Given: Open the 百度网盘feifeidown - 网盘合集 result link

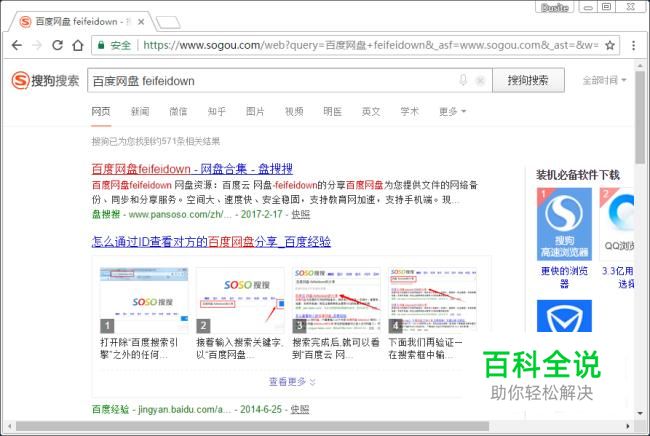Looking at the screenshot, I should click(192, 169).
